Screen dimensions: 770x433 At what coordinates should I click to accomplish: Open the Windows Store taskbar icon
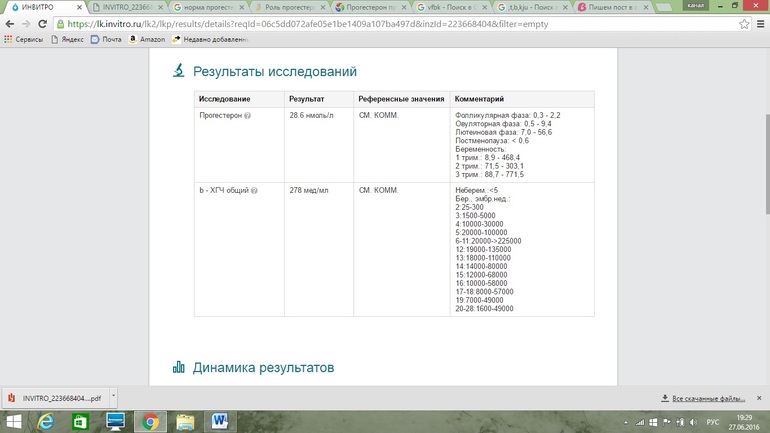(80, 421)
